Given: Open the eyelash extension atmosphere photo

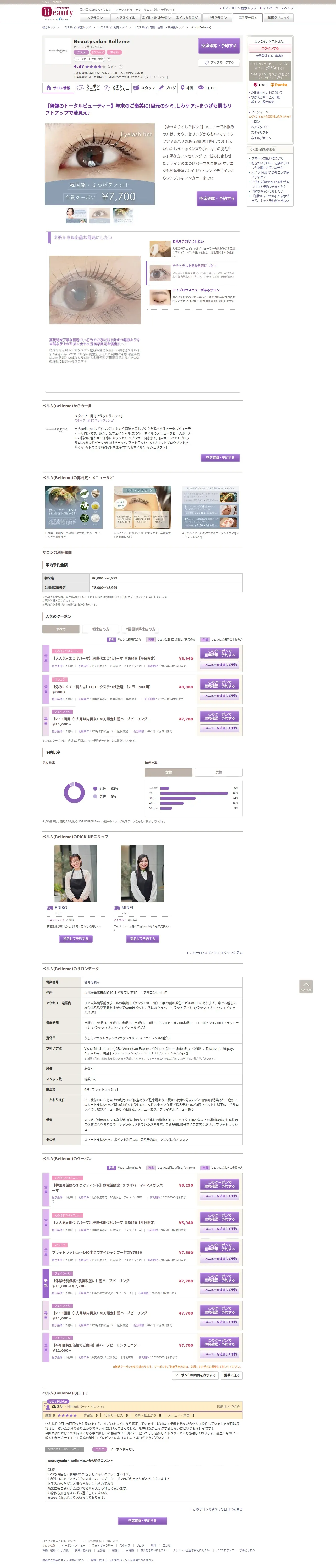Looking at the screenshot, I should (142, 507).
